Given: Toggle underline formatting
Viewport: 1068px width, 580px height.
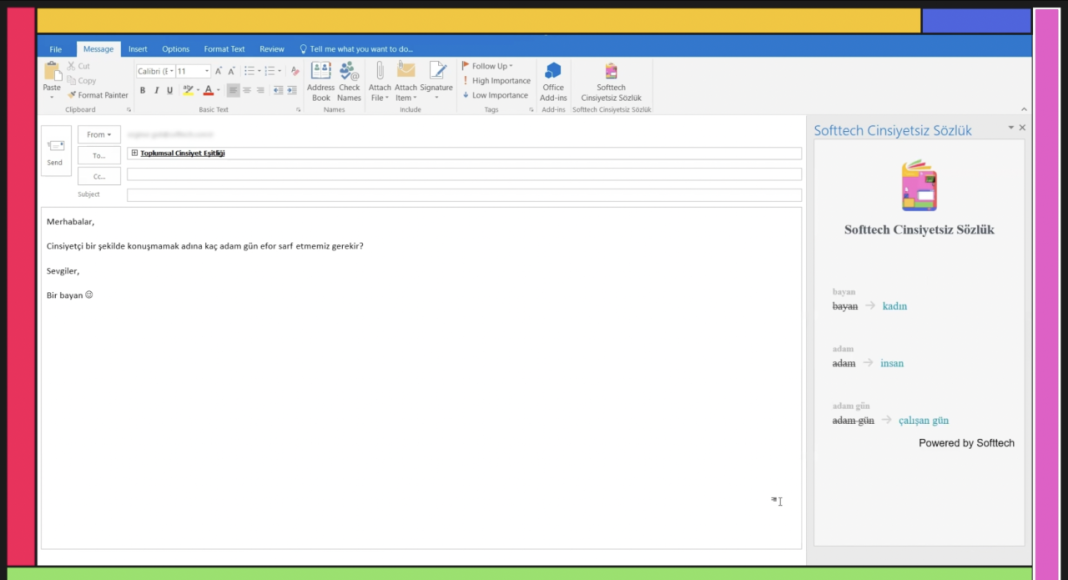Looking at the screenshot, I should coord(170,90).
